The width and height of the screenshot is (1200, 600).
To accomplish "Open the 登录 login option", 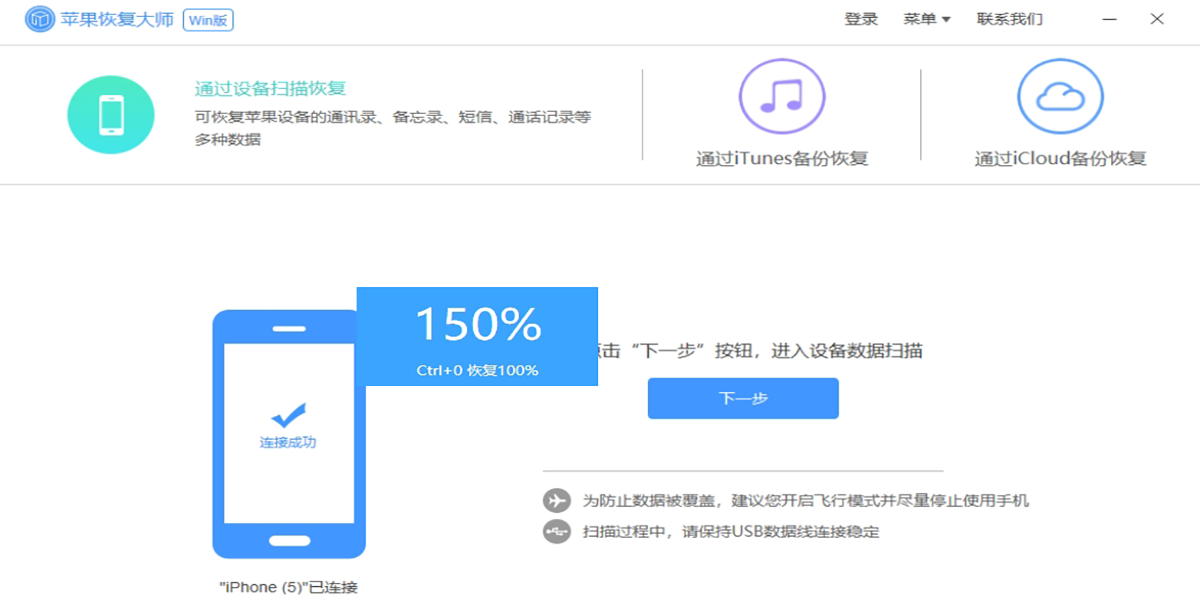I will pyautogui.click(x=860, y=19).
